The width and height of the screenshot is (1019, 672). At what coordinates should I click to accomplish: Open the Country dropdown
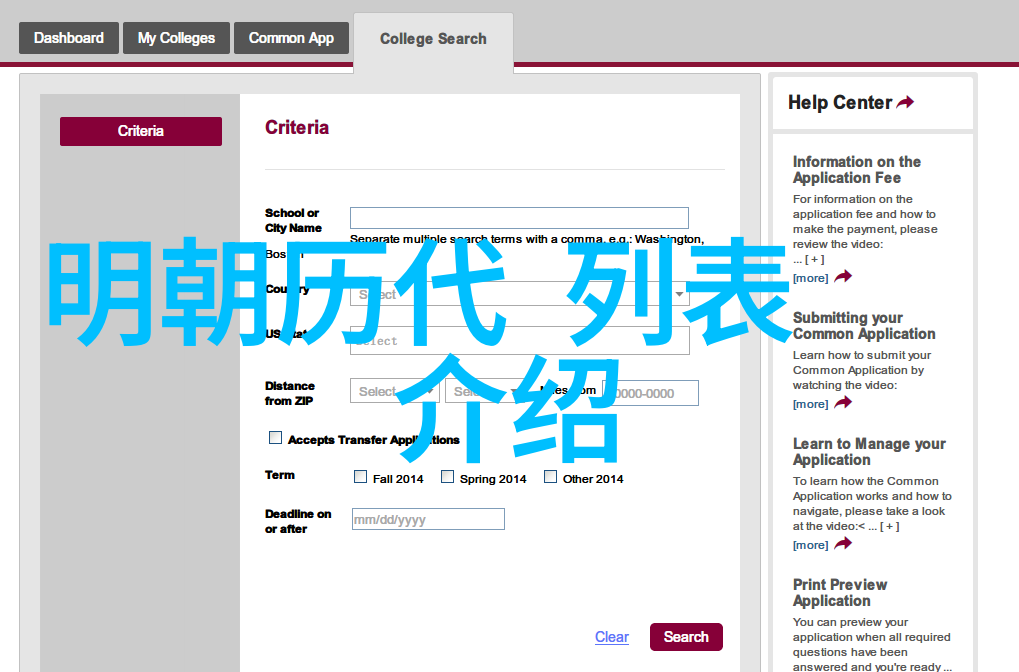click(519, 294)
